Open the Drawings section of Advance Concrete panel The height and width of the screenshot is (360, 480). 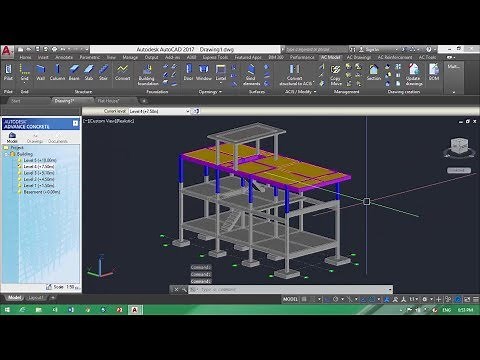[35, 138]
